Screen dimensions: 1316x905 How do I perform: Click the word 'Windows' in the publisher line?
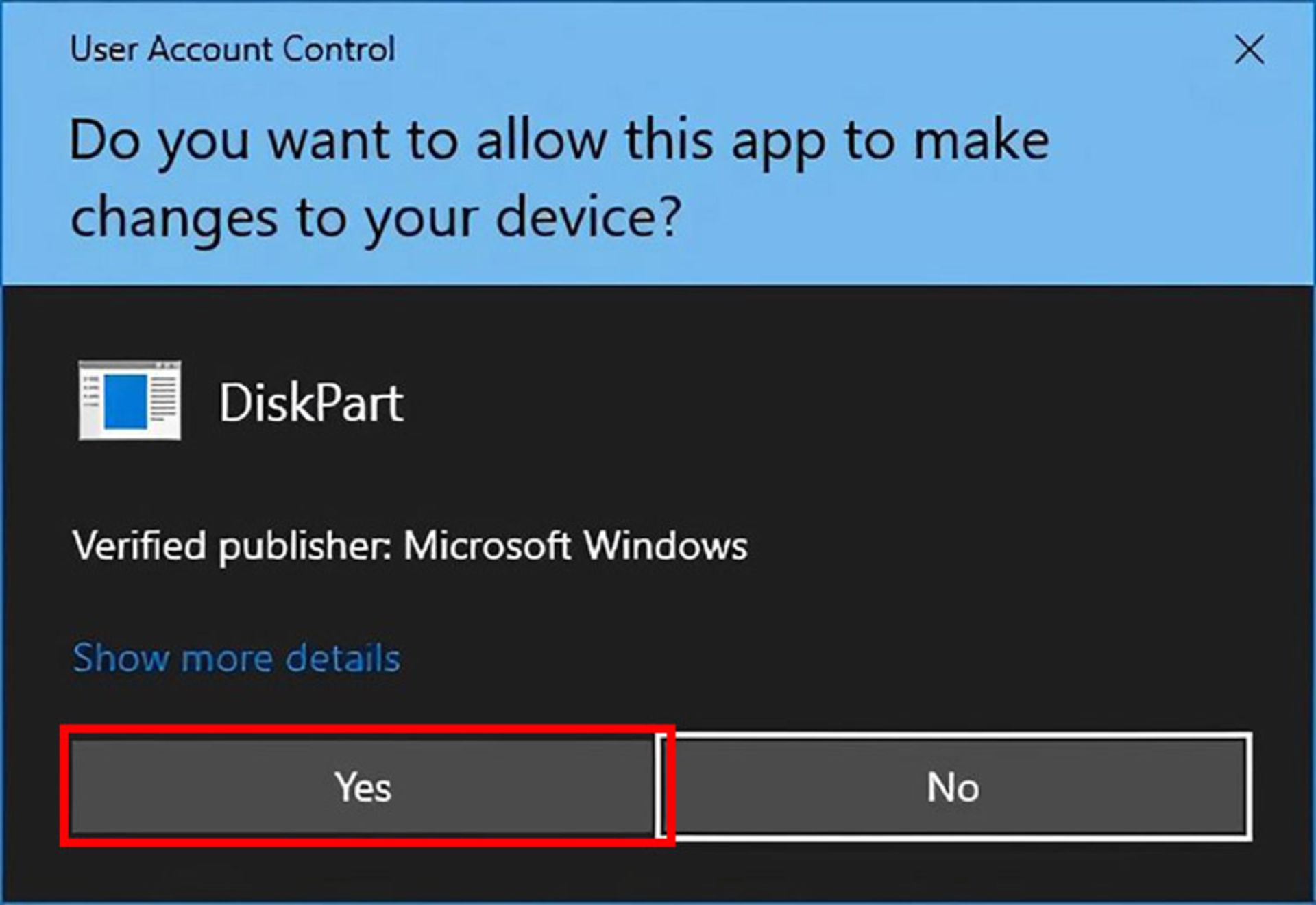[665, 546]
